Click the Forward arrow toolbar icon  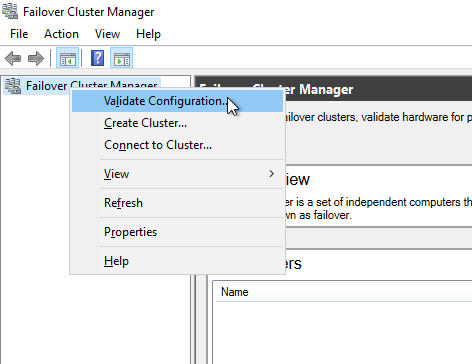click(36, 58)
